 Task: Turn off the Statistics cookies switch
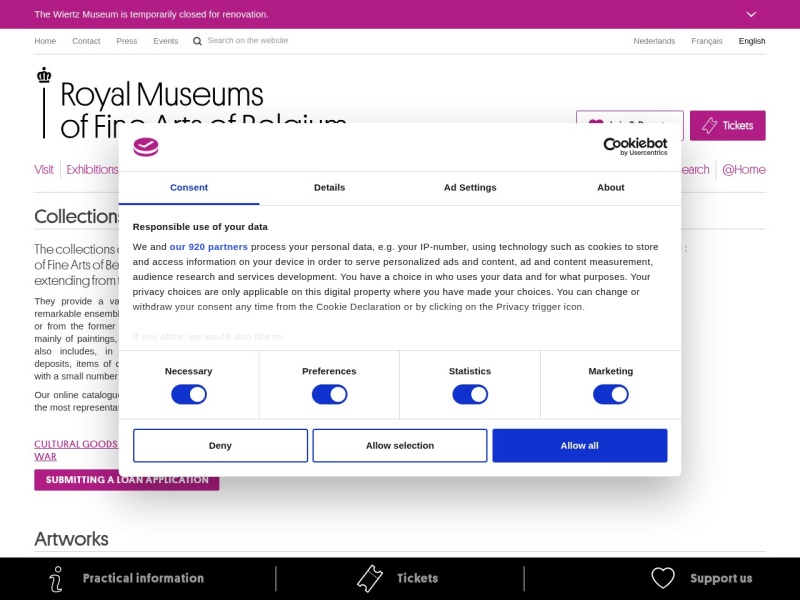pos(470,394)
